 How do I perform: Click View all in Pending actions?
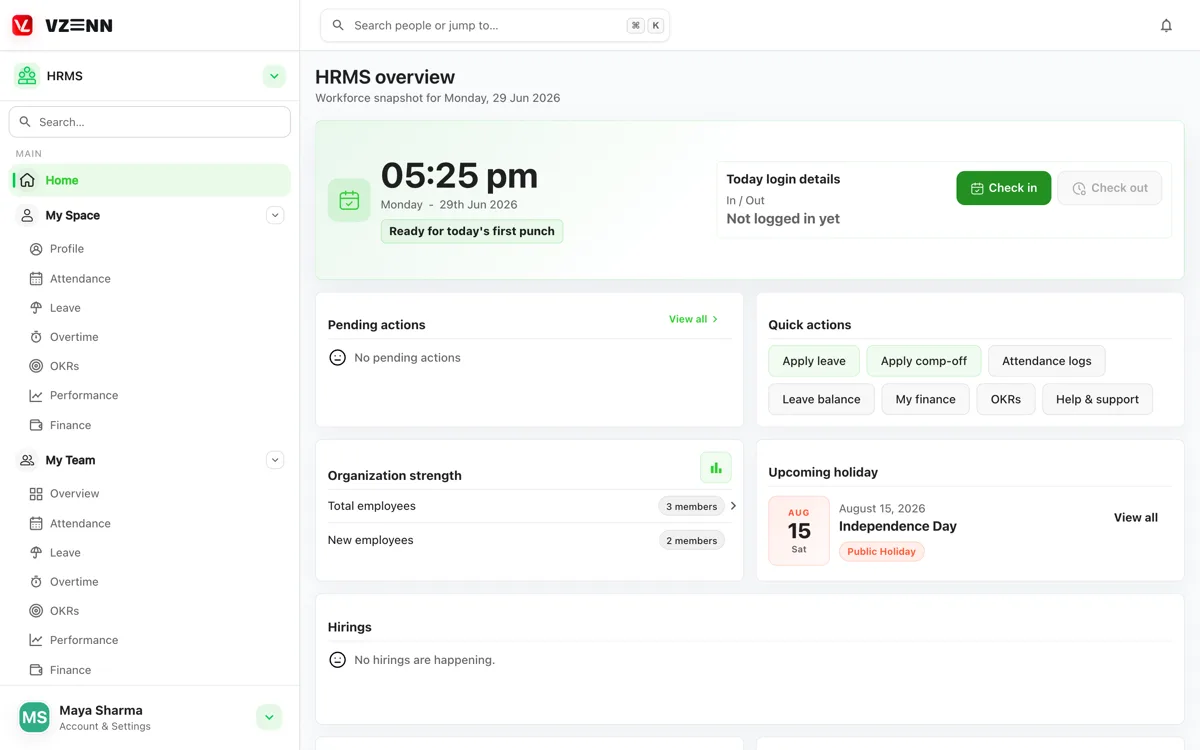[694, 319]
